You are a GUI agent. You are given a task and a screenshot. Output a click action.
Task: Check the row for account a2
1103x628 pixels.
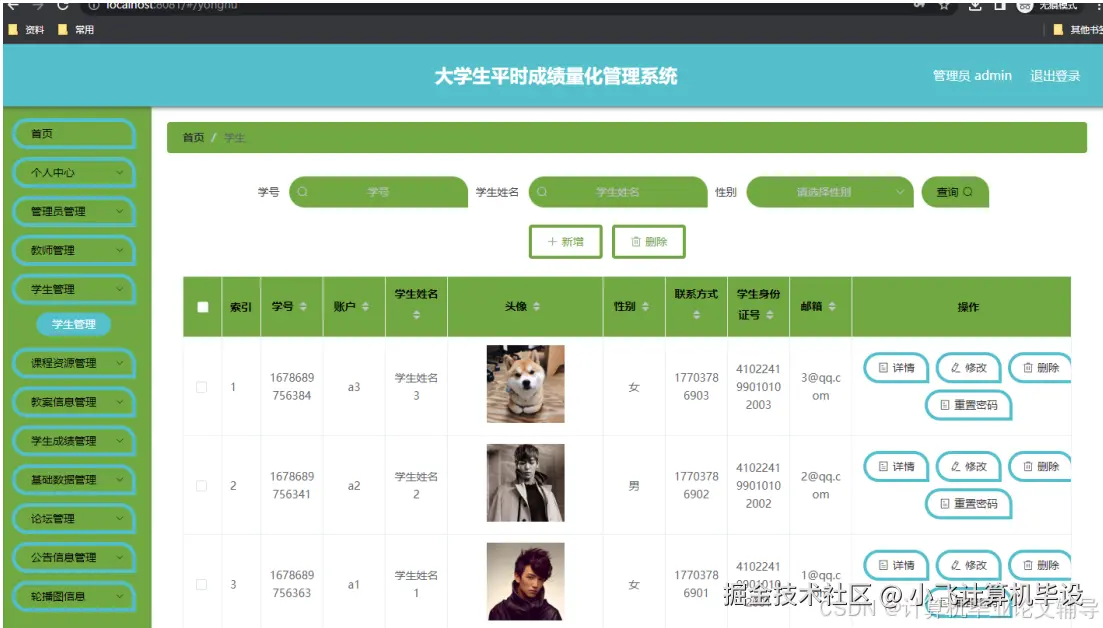point(202,486)
